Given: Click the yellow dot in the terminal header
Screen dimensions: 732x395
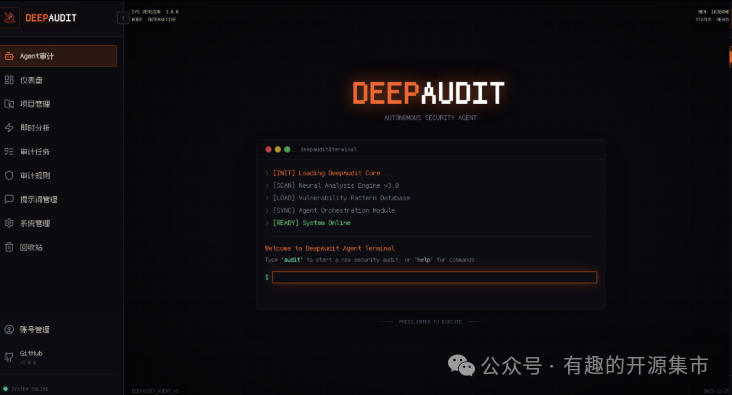Looking at the screenshot, I should (x=278, y=149).
